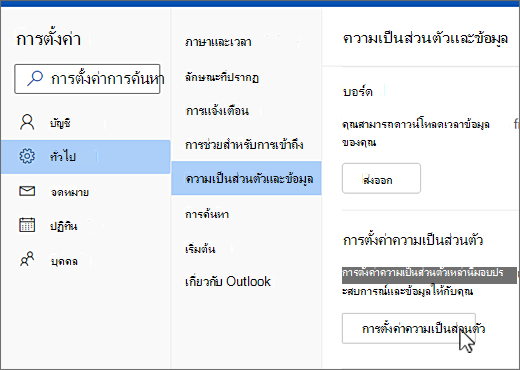
Task: Click the people icon next to บุคคล
Action: click(27, 259)
